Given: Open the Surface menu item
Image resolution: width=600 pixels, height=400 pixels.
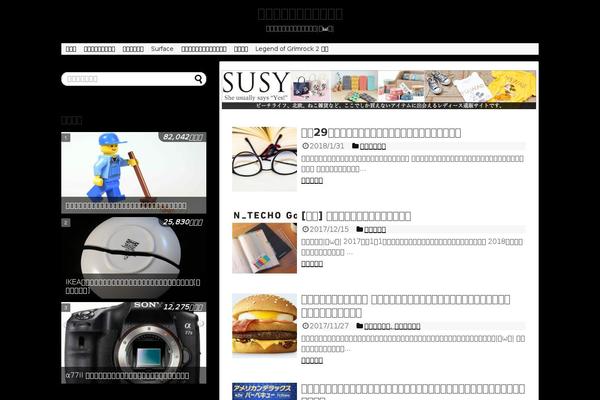Looking at the screenshot, I should 162,49.
